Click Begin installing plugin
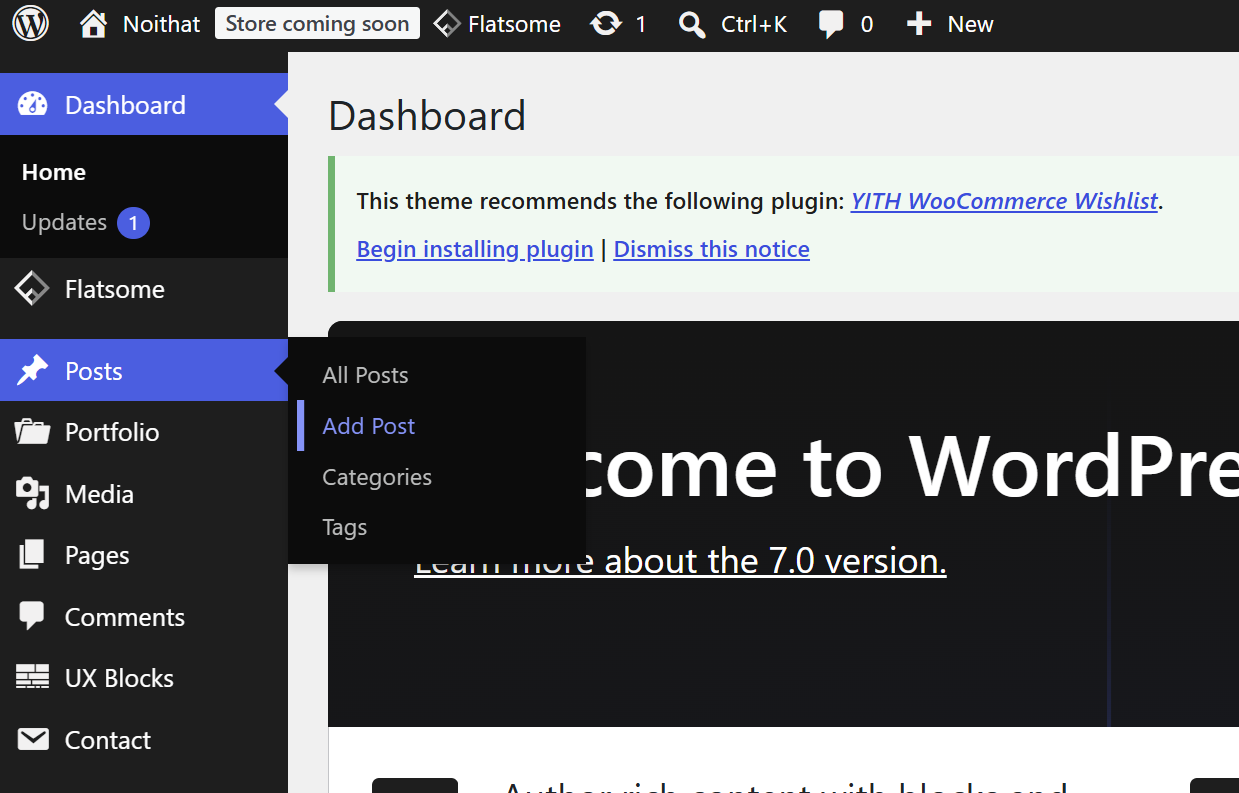Screen dimensions: 1239x793 coord(475,249)
